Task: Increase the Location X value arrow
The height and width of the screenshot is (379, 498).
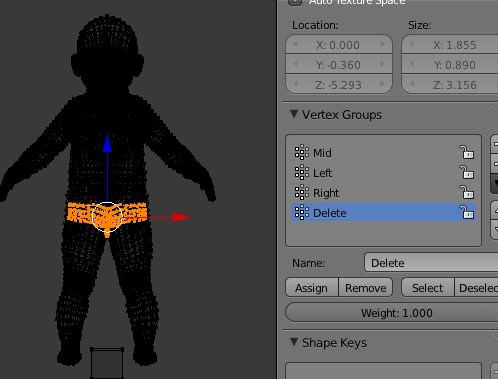Action: pos(383,44)
